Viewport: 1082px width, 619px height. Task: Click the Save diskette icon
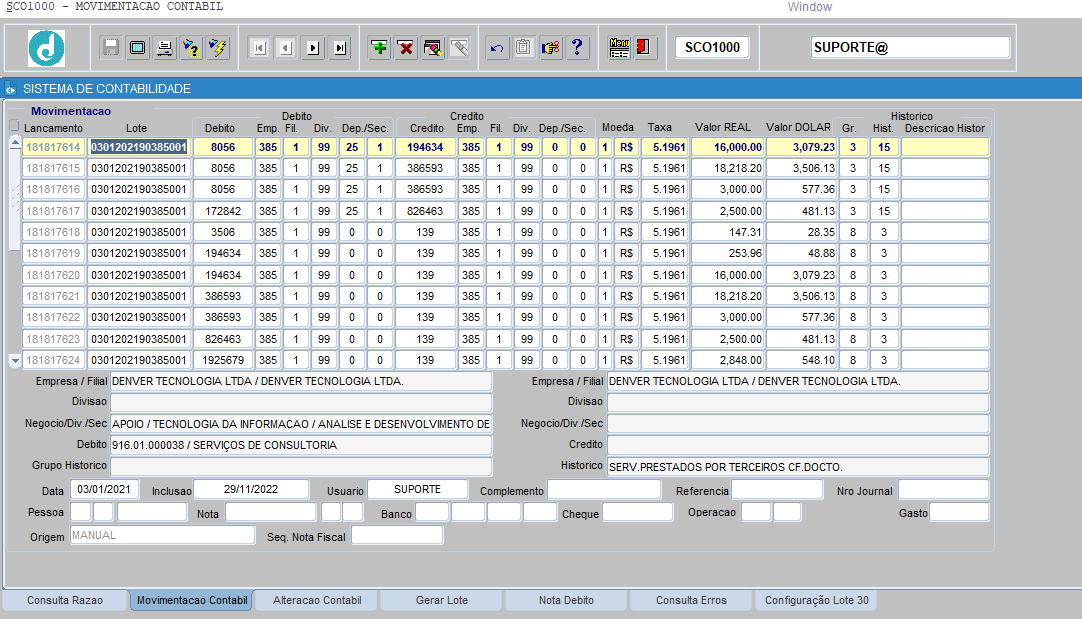click(110, 48)
